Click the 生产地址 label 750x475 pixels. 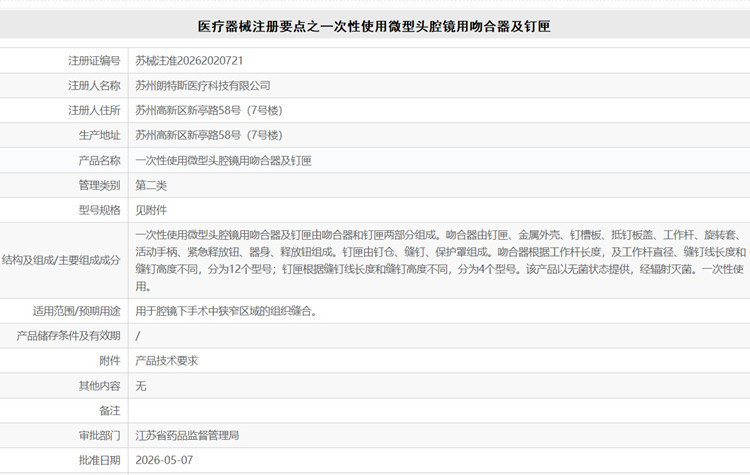click(99, 135)
